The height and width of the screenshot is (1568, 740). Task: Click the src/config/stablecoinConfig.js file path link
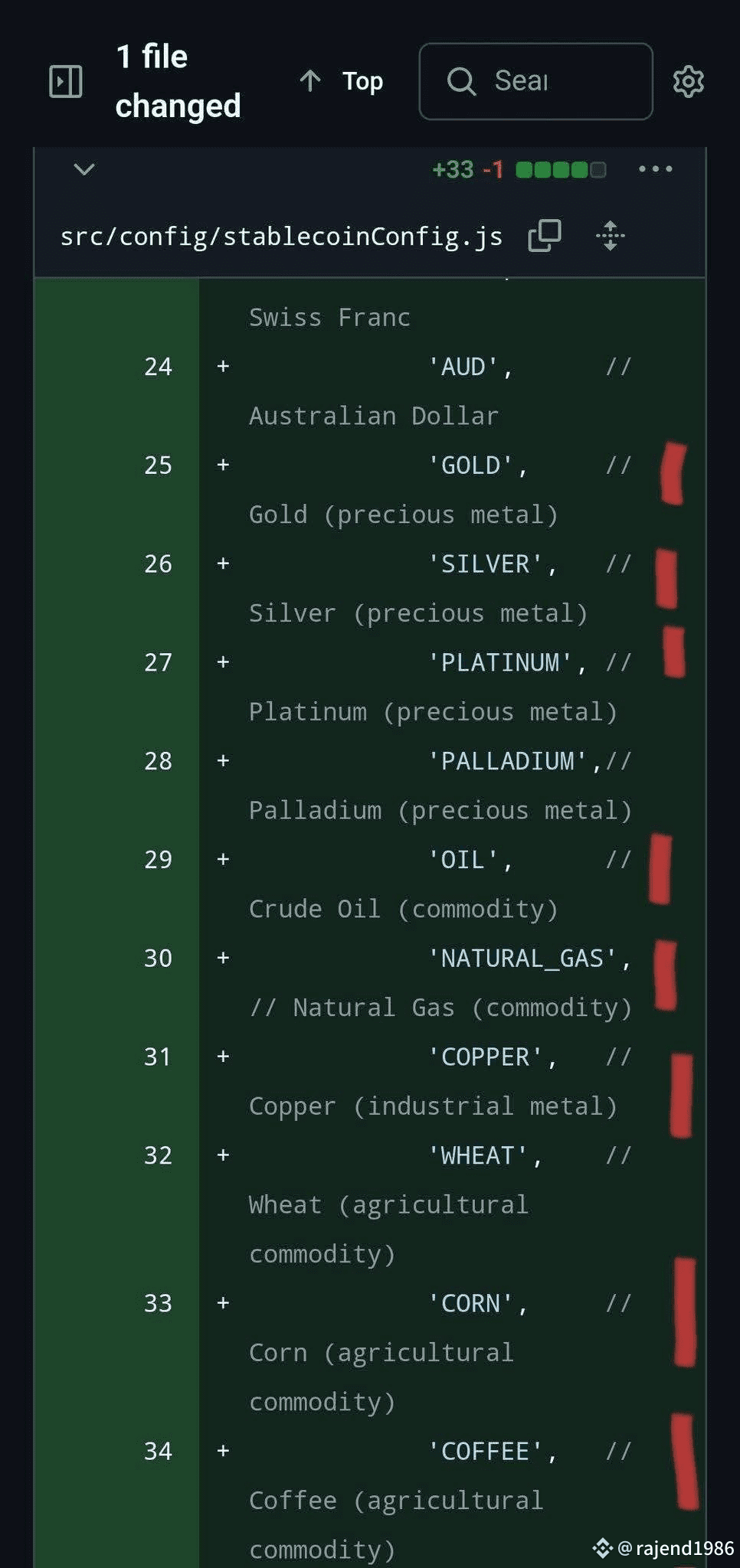pos(281,237)
